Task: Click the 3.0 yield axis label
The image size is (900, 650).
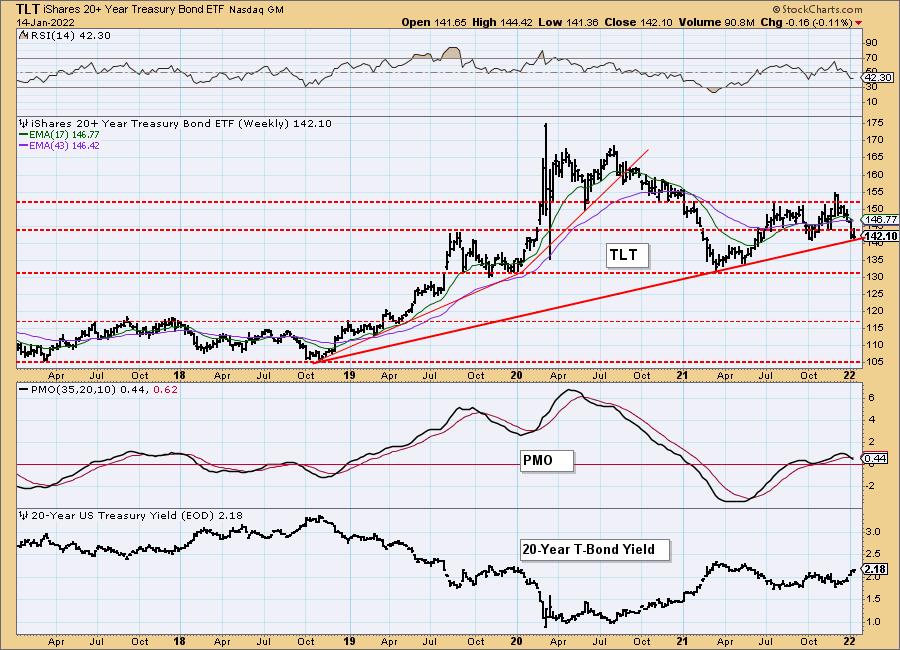Action: tap(872, 532)
